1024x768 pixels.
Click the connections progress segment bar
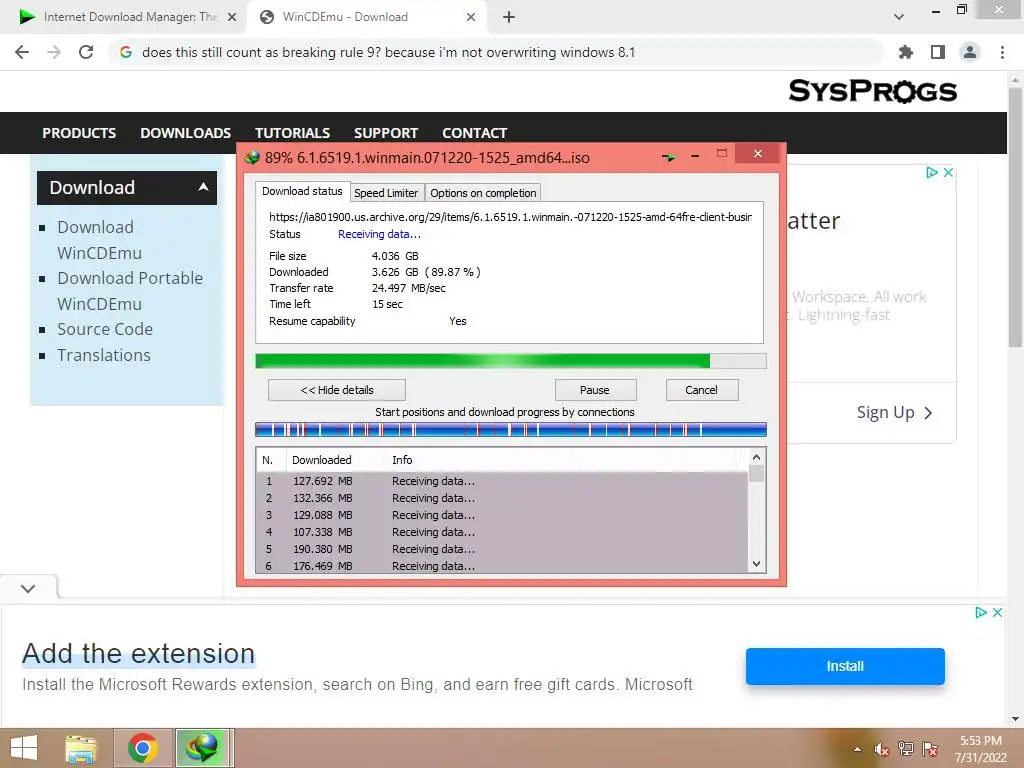pyautogui.click(x=511, y=430)
